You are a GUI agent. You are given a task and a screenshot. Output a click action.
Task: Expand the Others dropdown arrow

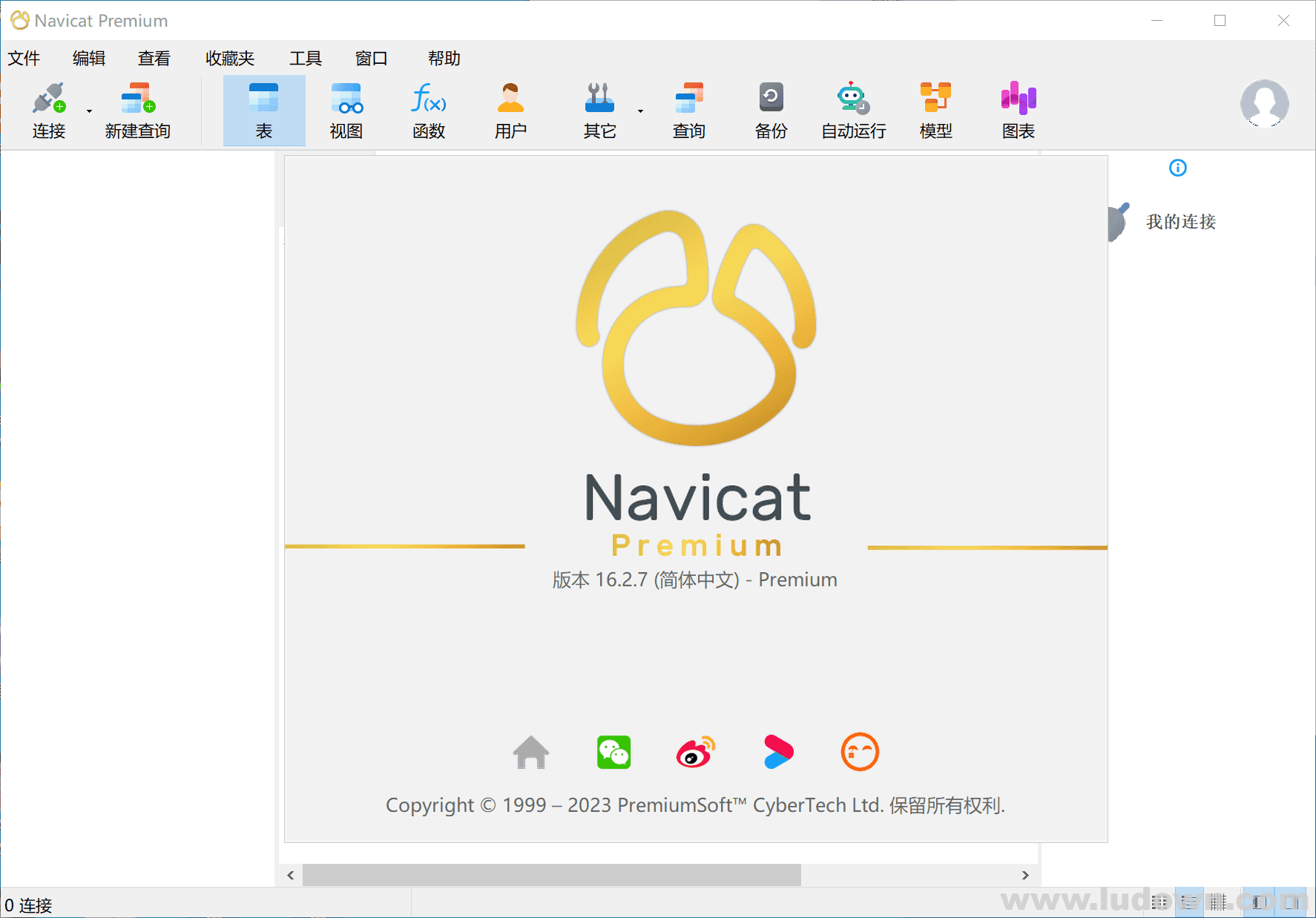pyautogui.click(x=640, y=111)
